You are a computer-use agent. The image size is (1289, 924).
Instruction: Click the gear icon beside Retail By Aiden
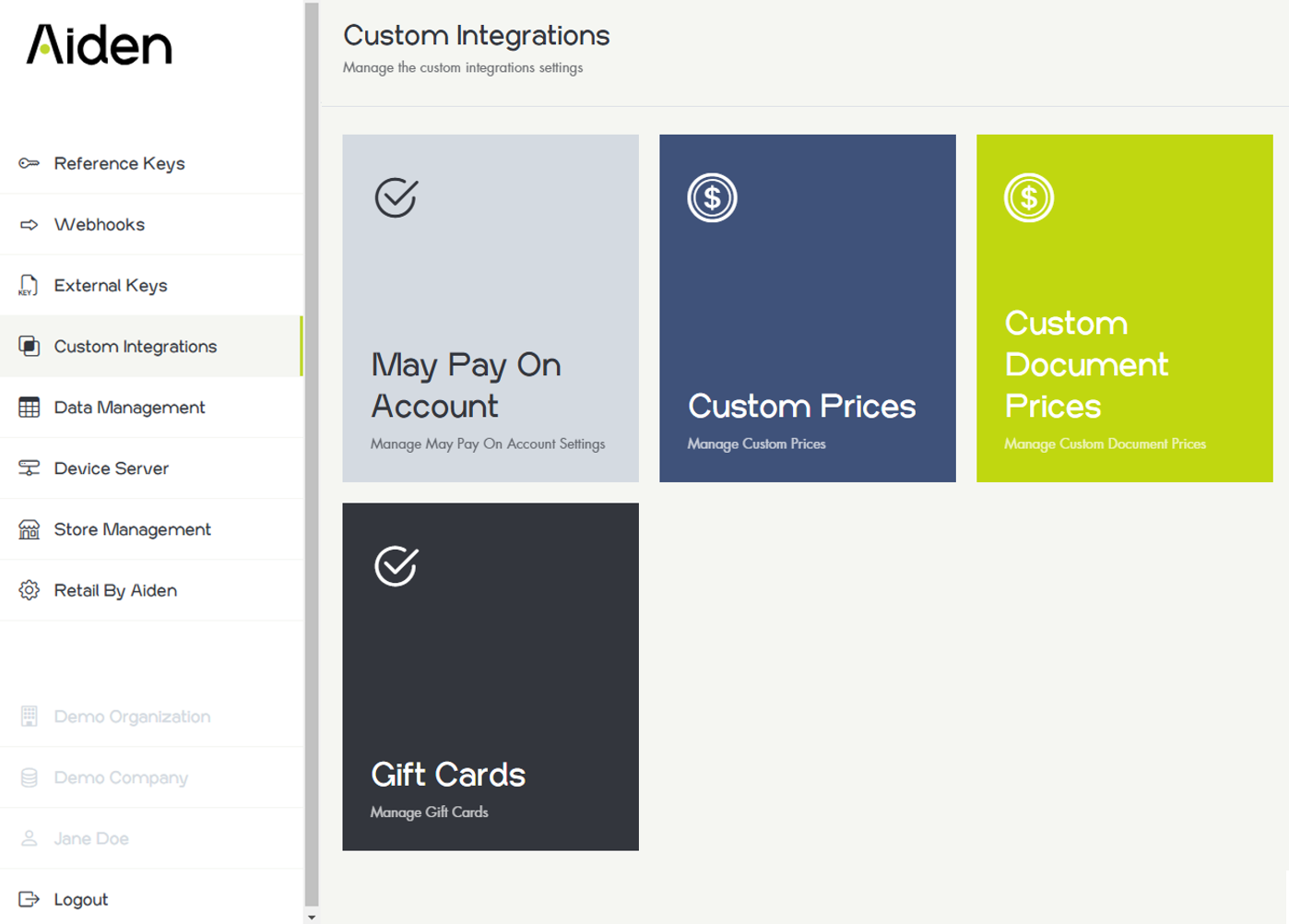(x=30, y=590)
